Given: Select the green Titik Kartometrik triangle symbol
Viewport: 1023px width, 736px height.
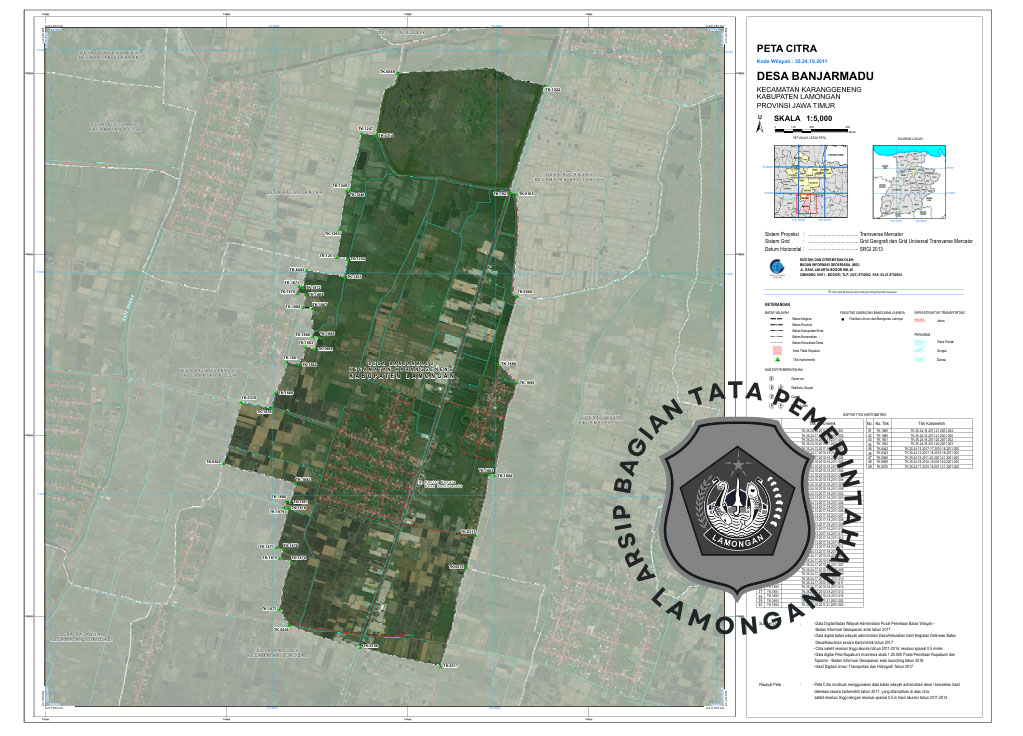Looking at the screenshot, I should coord(776,359).
